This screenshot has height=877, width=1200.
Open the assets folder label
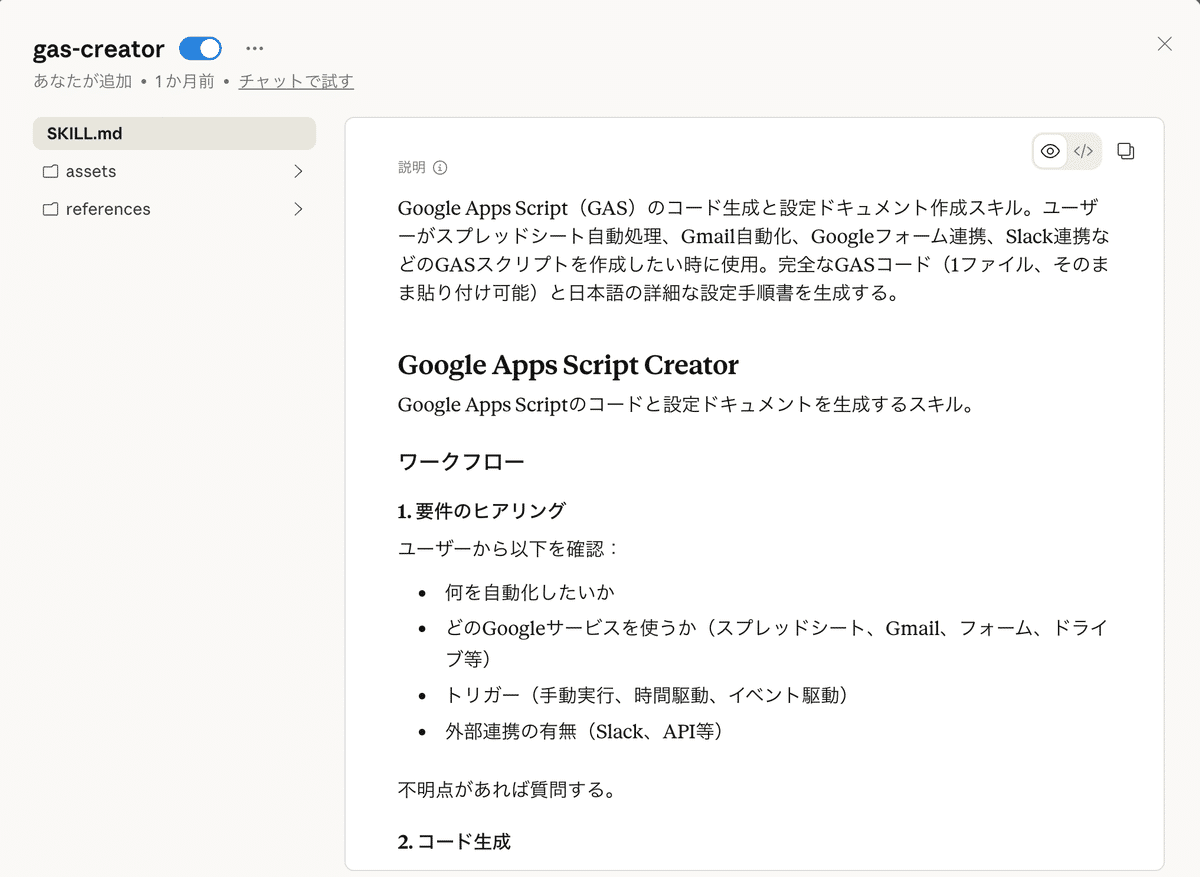91,172
